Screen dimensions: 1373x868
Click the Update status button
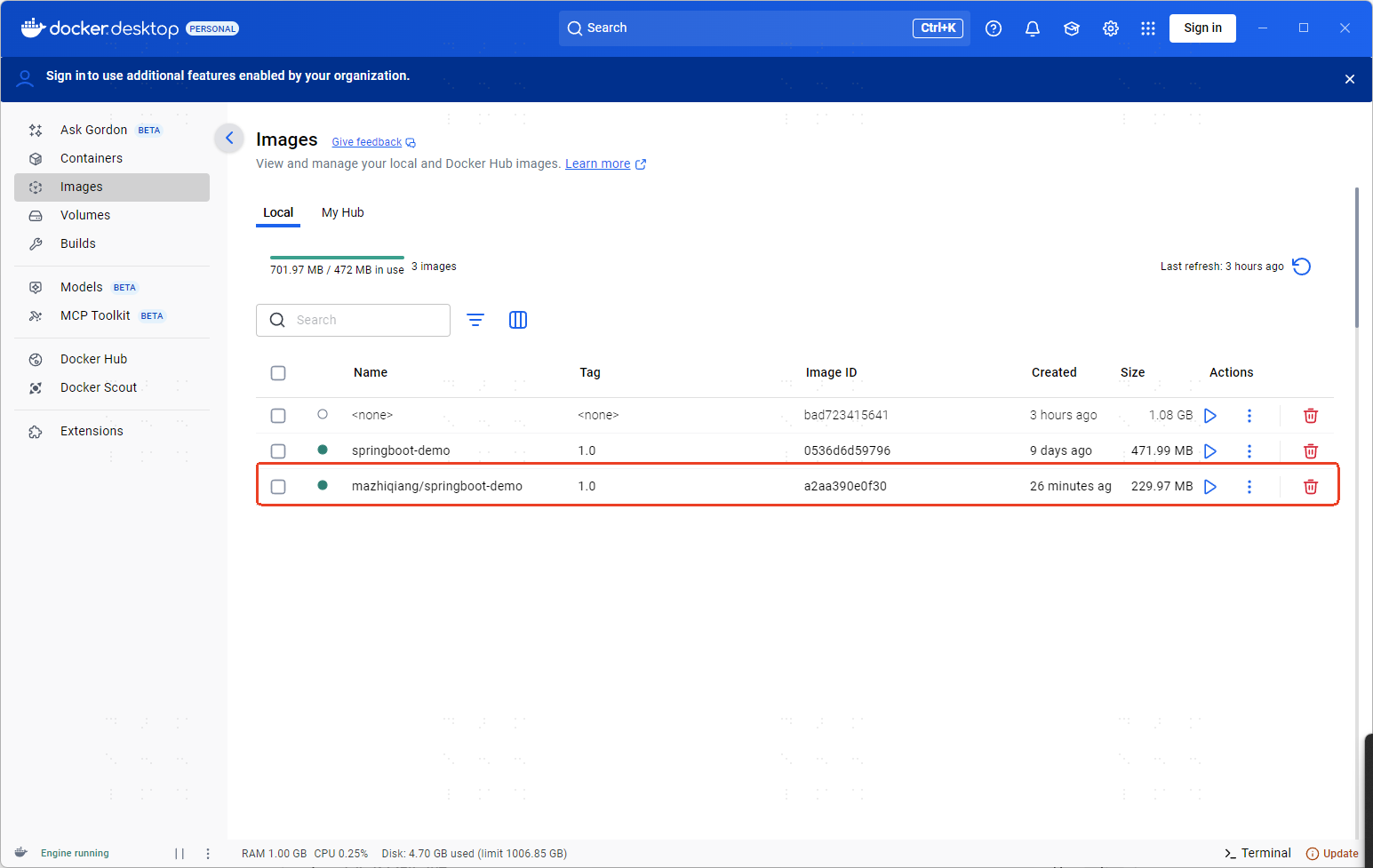tap(1332, 854)
